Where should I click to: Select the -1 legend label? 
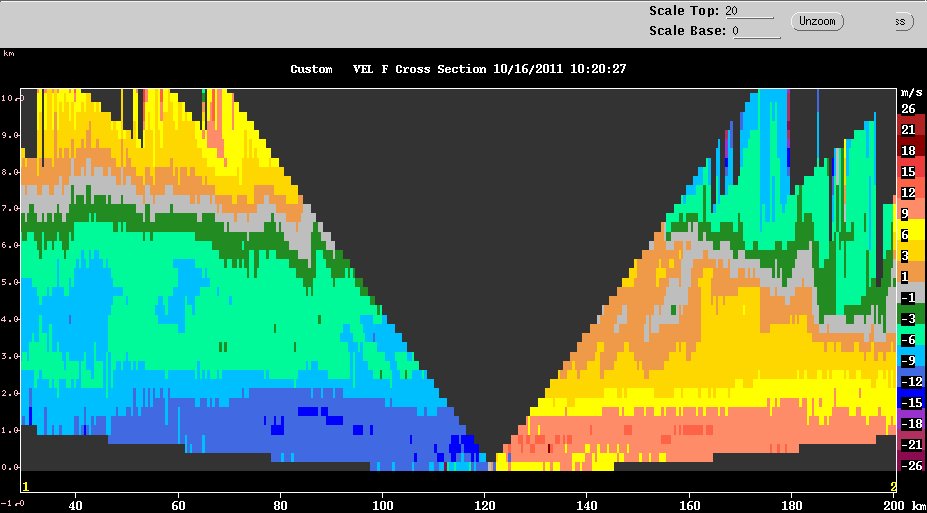(908, 298)
